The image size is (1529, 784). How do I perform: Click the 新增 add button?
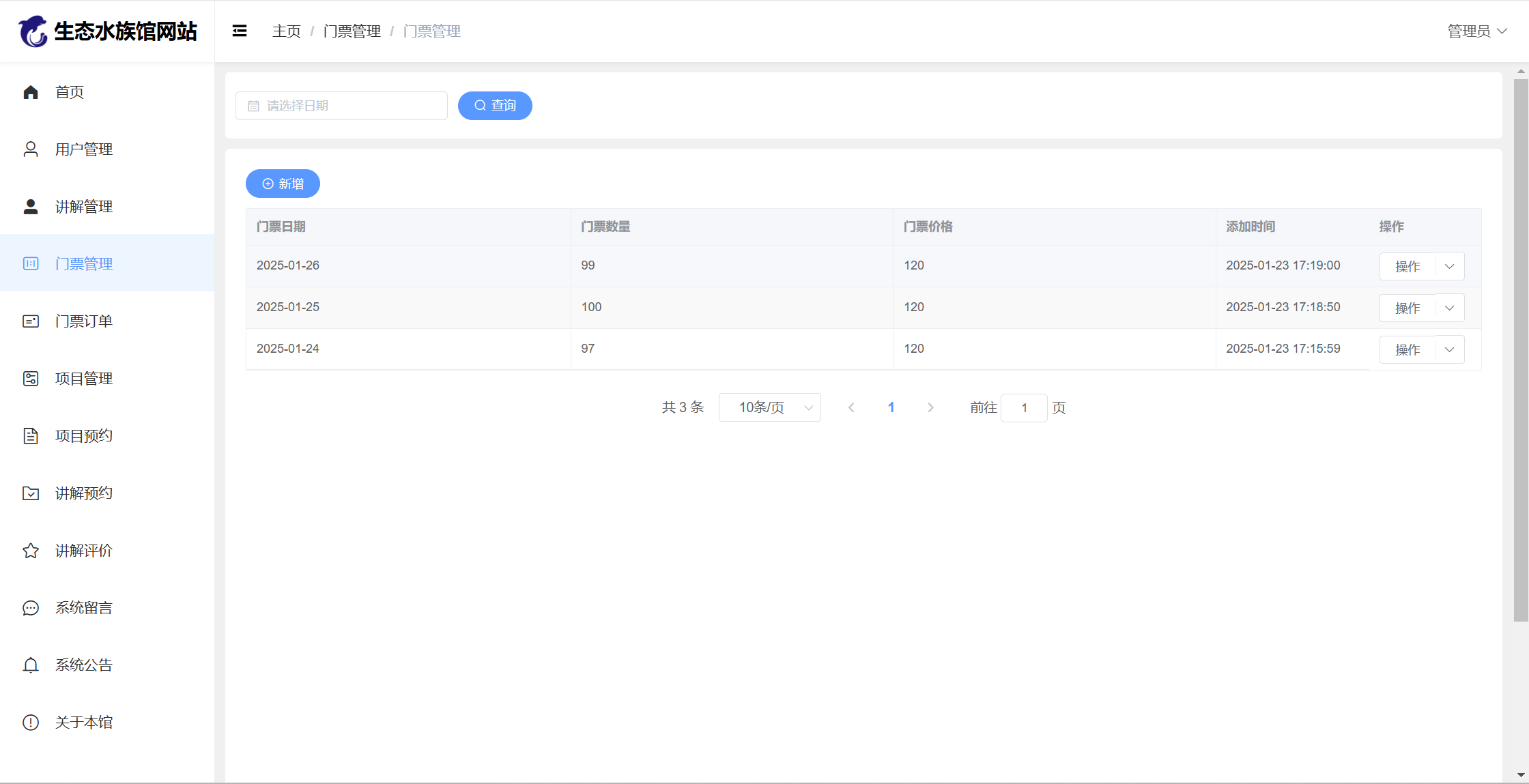[x=283, y=184]
